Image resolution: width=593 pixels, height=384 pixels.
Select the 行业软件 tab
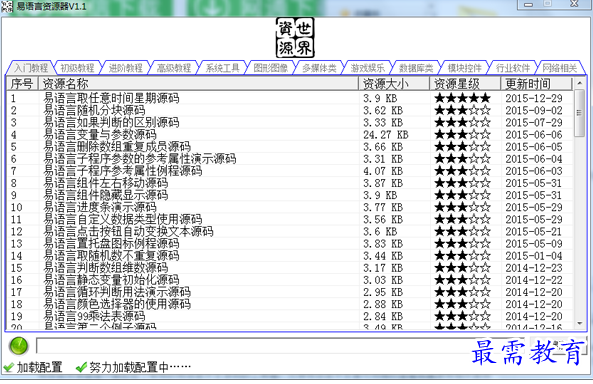coord(513,68)
